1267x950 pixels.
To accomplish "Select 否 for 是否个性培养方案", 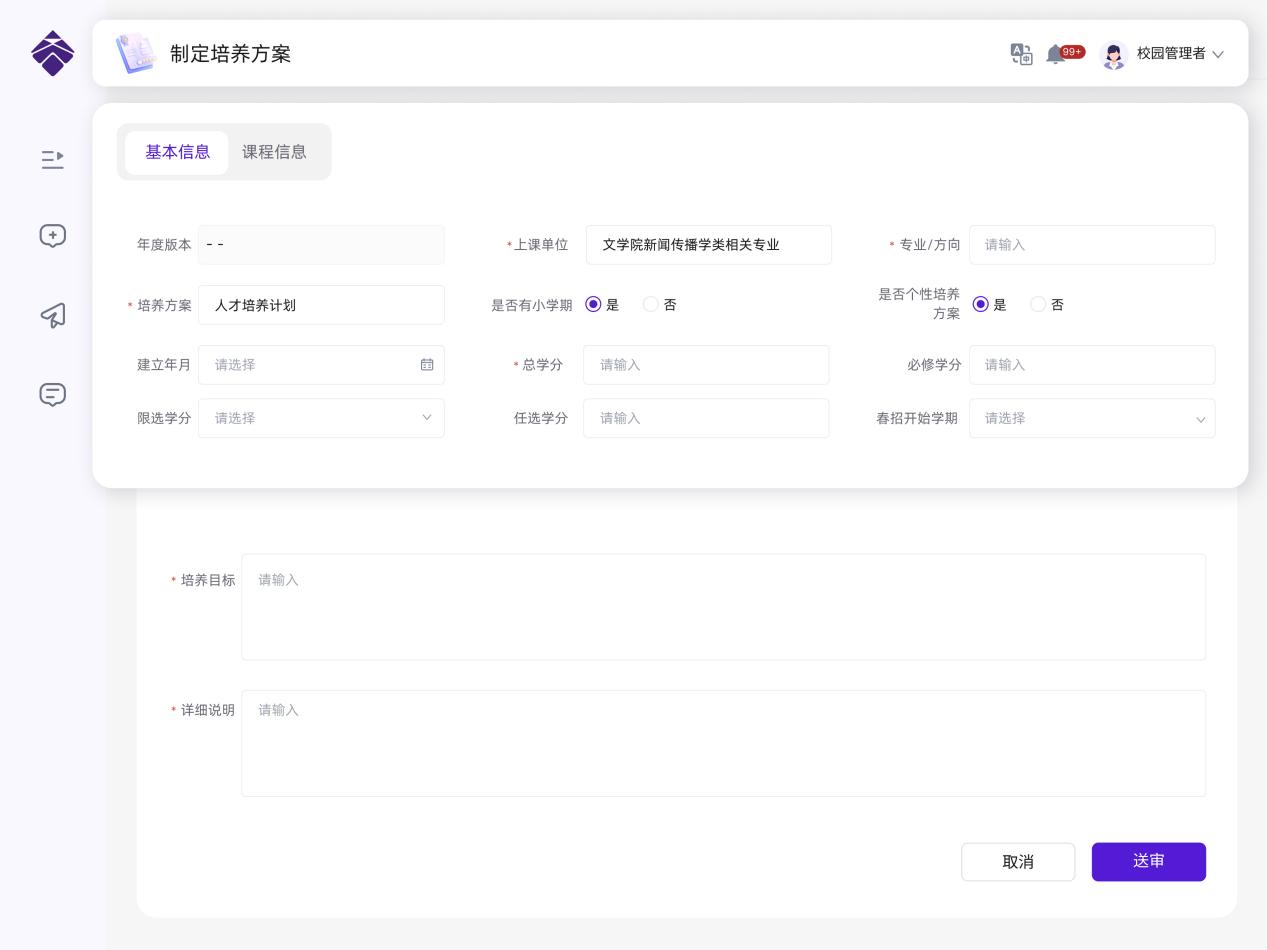I will (x=1038, y=305).
